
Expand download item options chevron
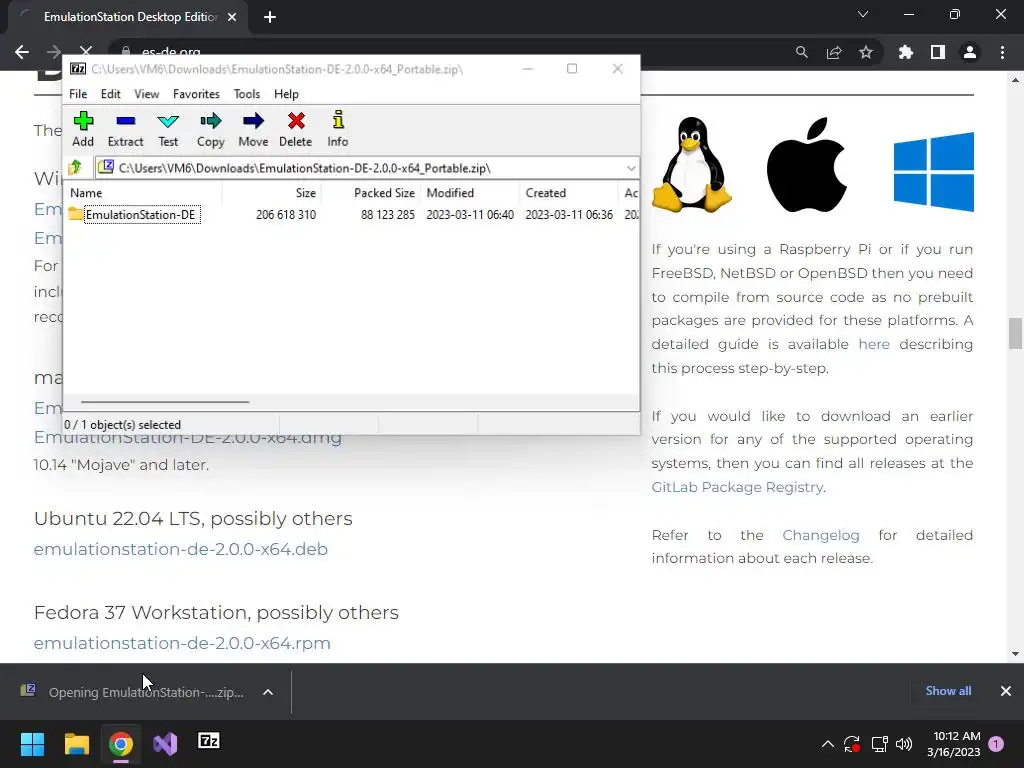(x=268, y=692)
